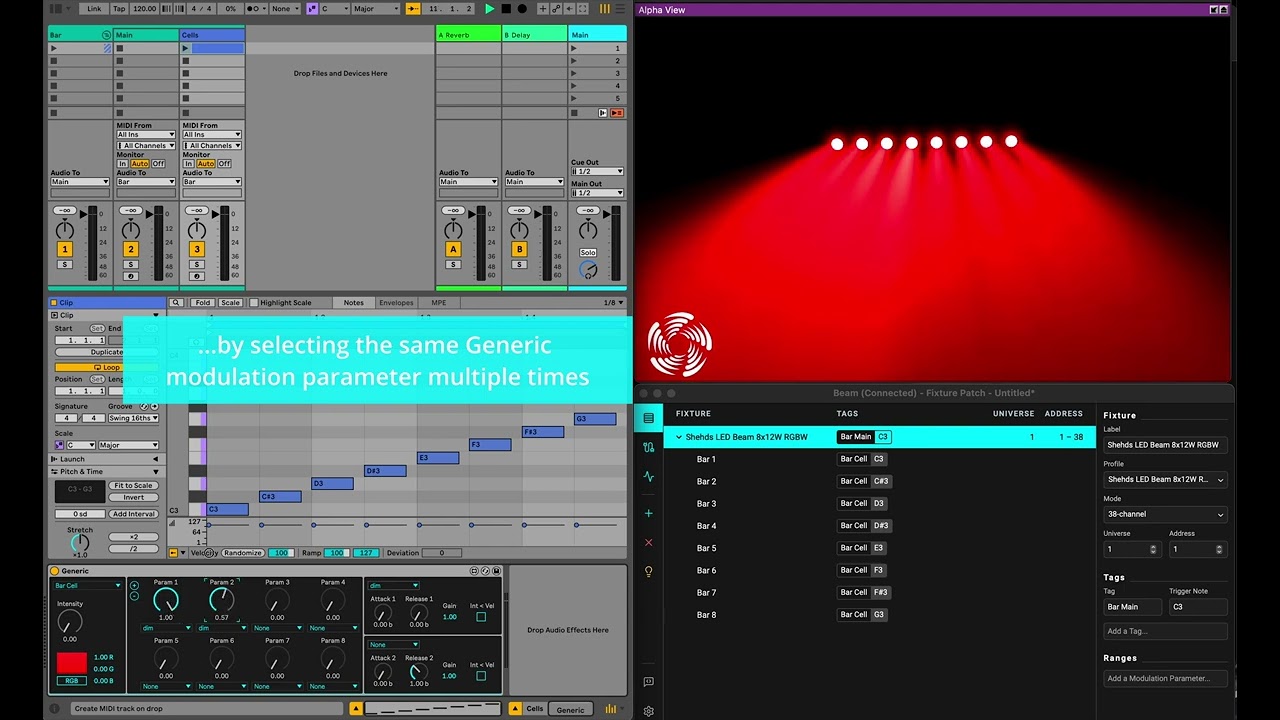Click the Back to Arrangement orange button on Main
Image resolution: width=1280 pixels, height=720 pixels.
[616, 113]
